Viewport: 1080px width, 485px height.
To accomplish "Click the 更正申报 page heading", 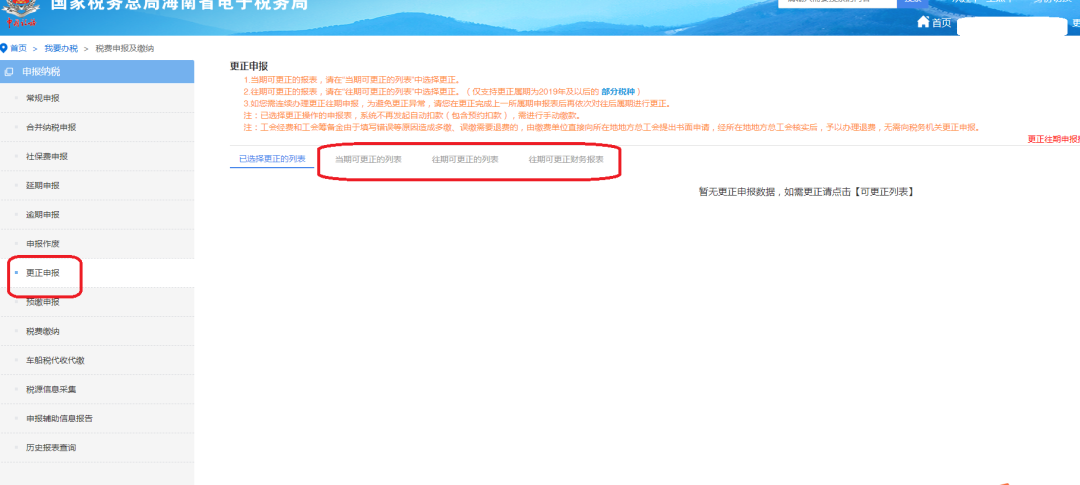I will click(249, 66).
